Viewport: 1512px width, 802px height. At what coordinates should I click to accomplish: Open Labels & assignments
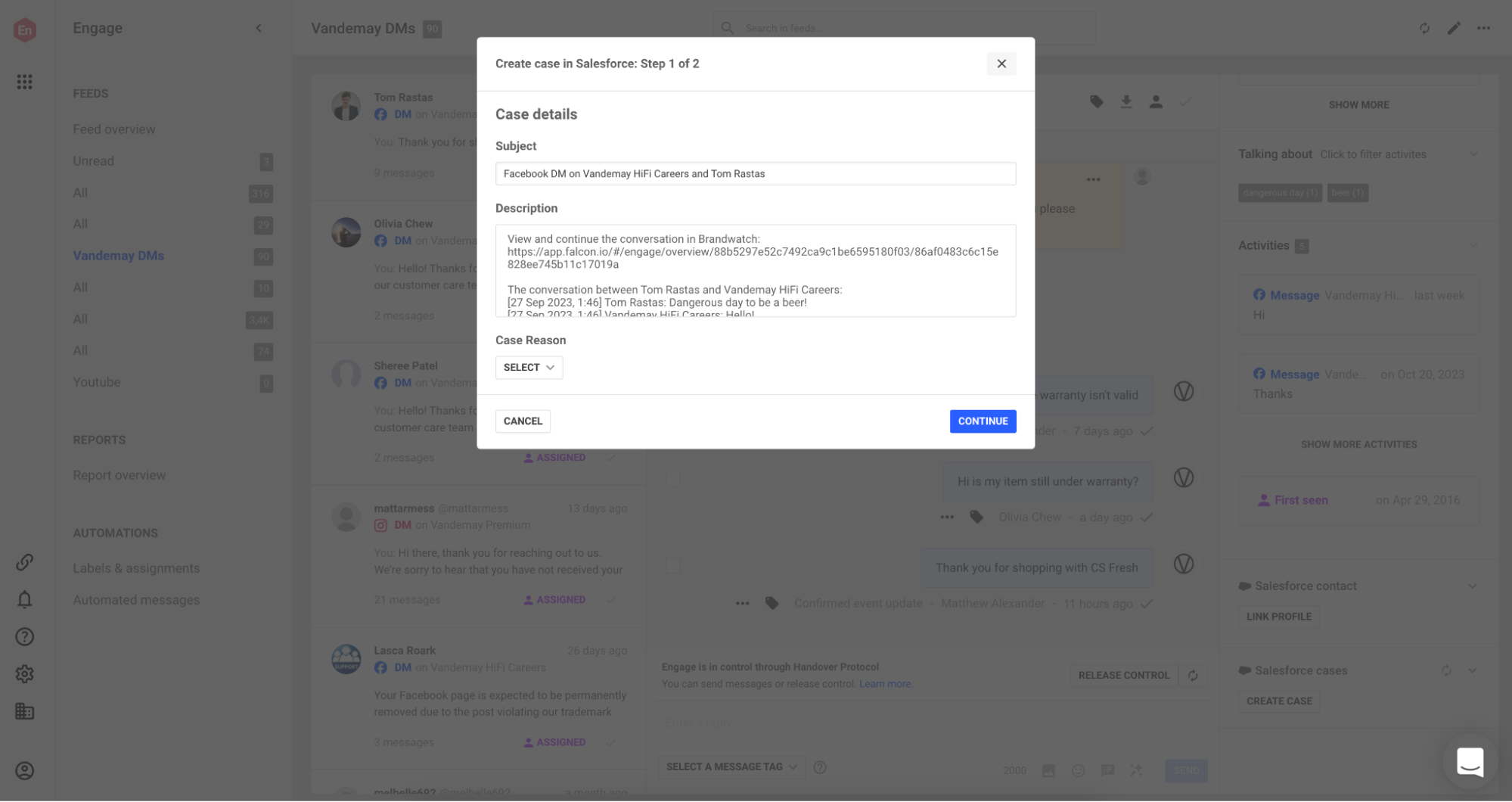pos(136,568)
